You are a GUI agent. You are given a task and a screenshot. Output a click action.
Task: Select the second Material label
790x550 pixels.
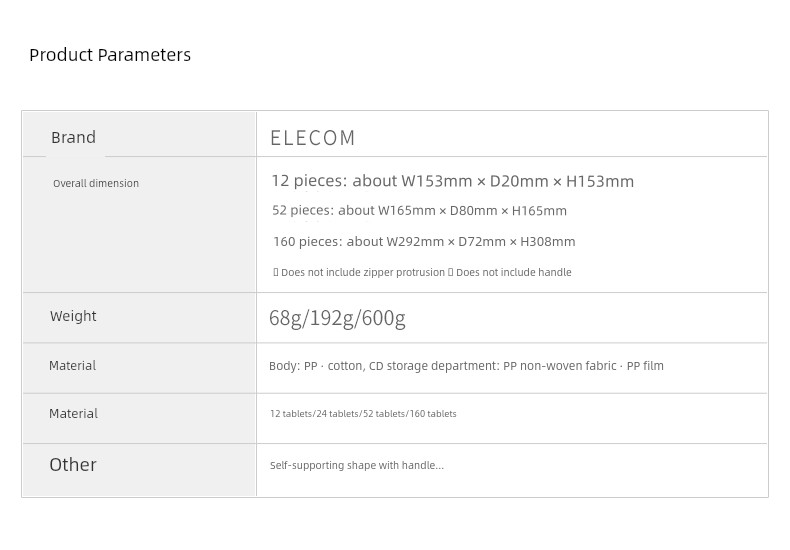click(73, 414)
